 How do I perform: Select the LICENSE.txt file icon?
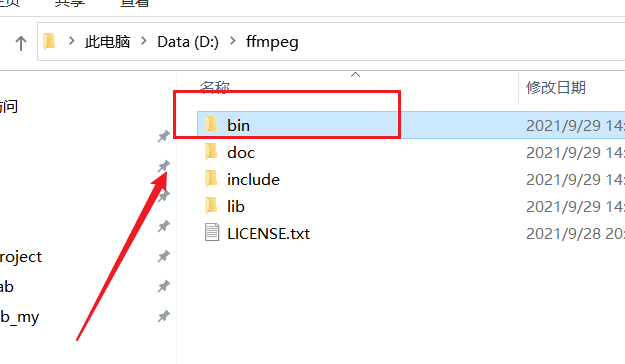(x=212, y=232)
